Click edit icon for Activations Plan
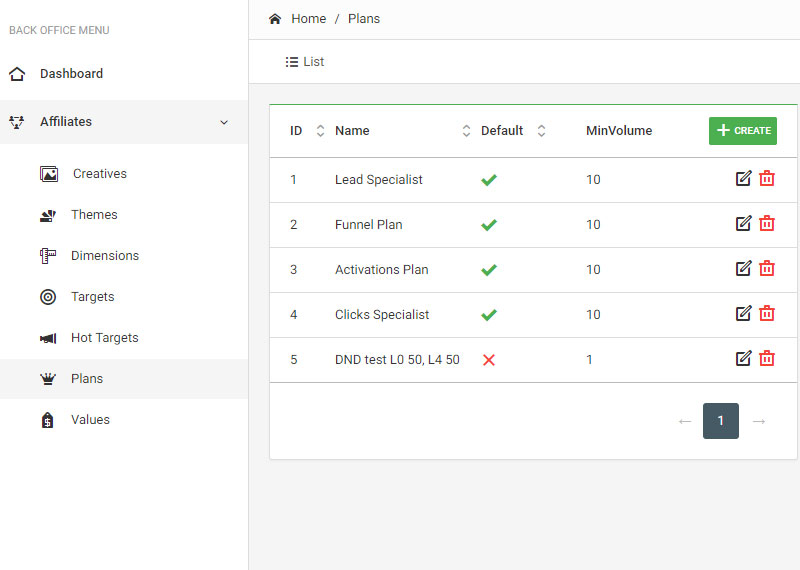 (x=743, y=269)
